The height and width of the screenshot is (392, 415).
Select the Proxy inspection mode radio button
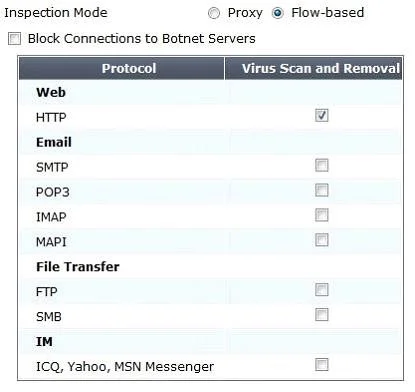(x=214, y=13)
